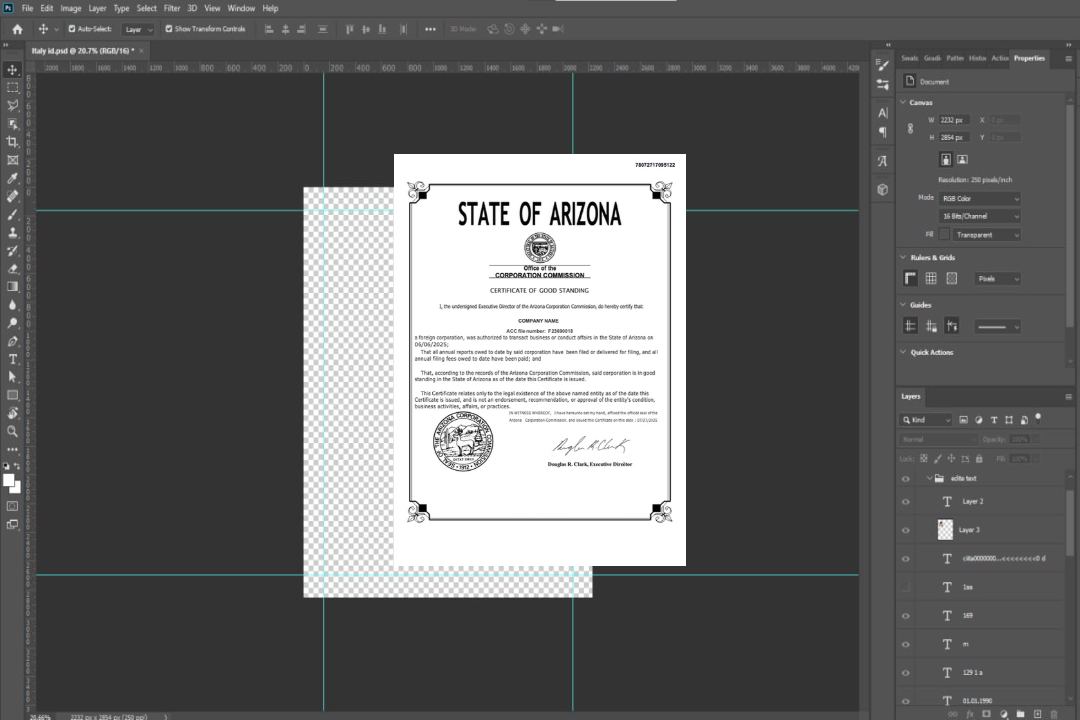
Task: Select the Clone Stamp tool
Action: coord(12,233)
